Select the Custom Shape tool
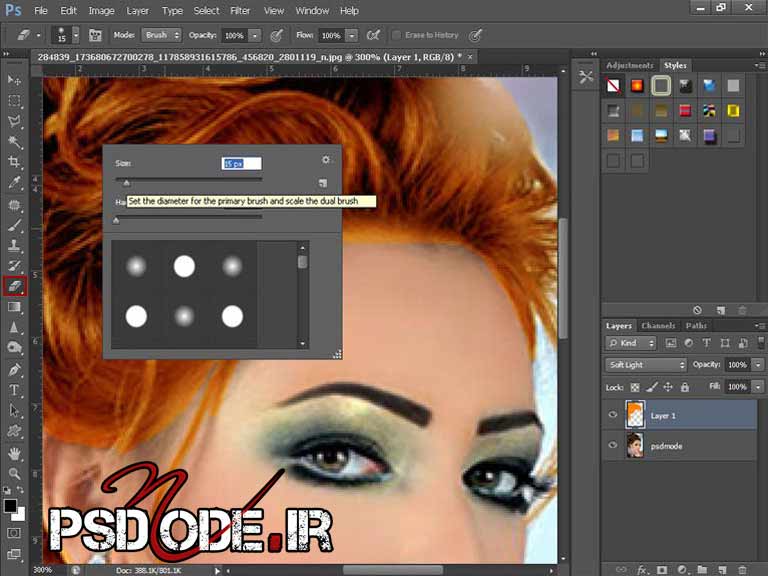The width and height of the screenshot is (768, 576). (14, 431)
